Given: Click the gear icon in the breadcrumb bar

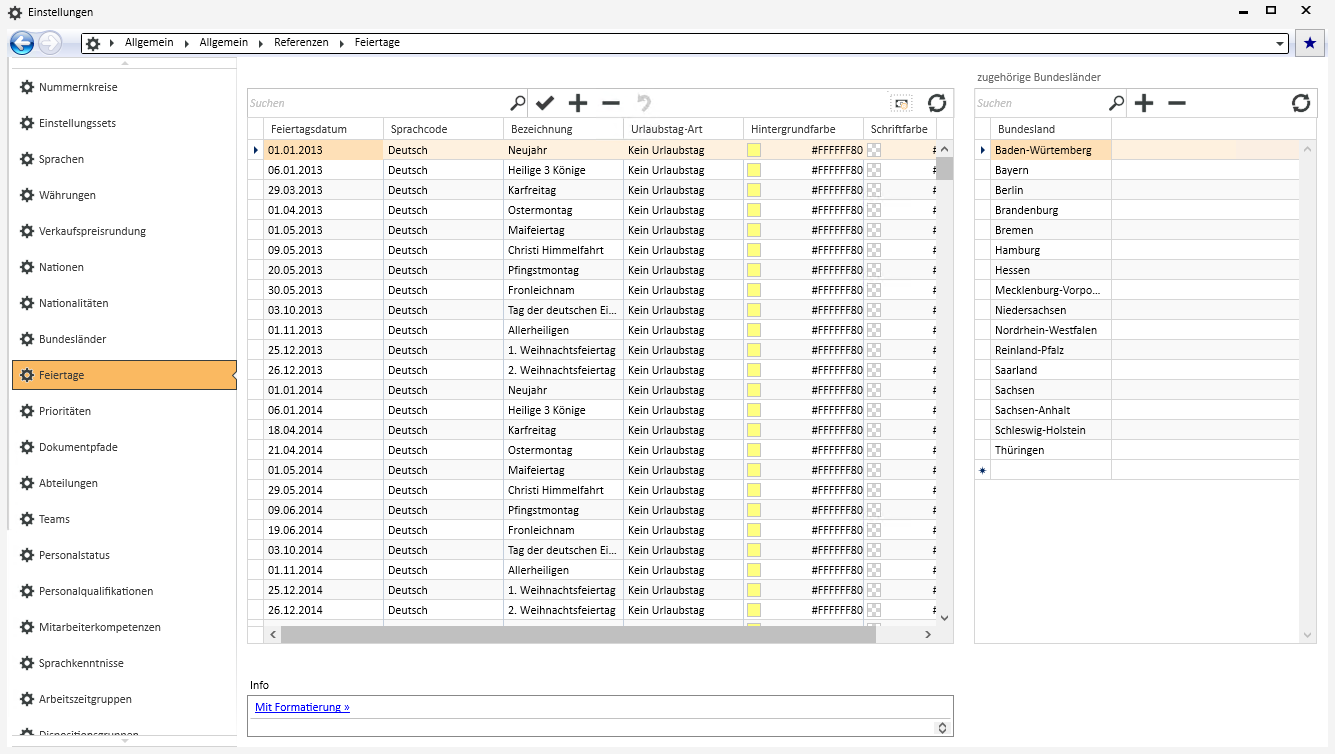Looking at the screenshot, I should click(93, 43).
